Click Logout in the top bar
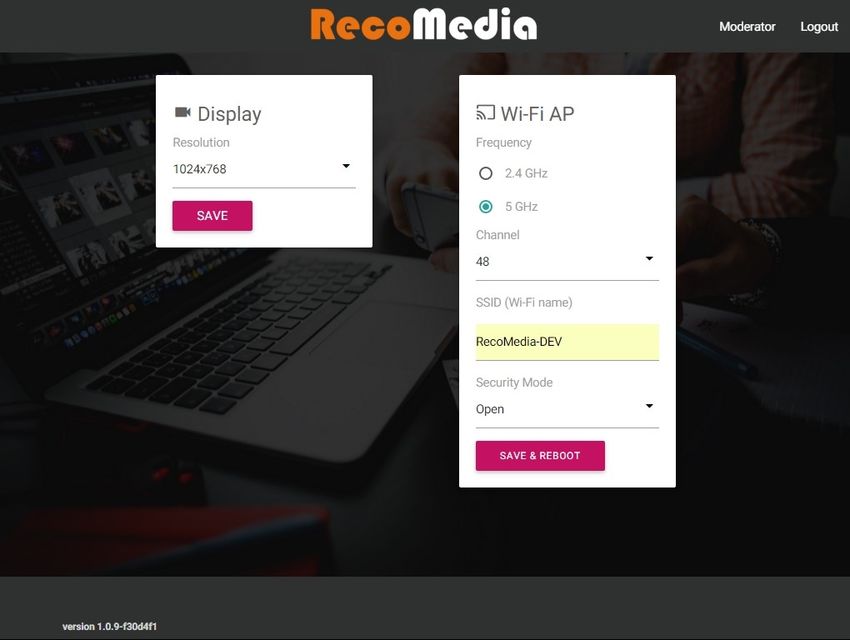 click(819, 27)
